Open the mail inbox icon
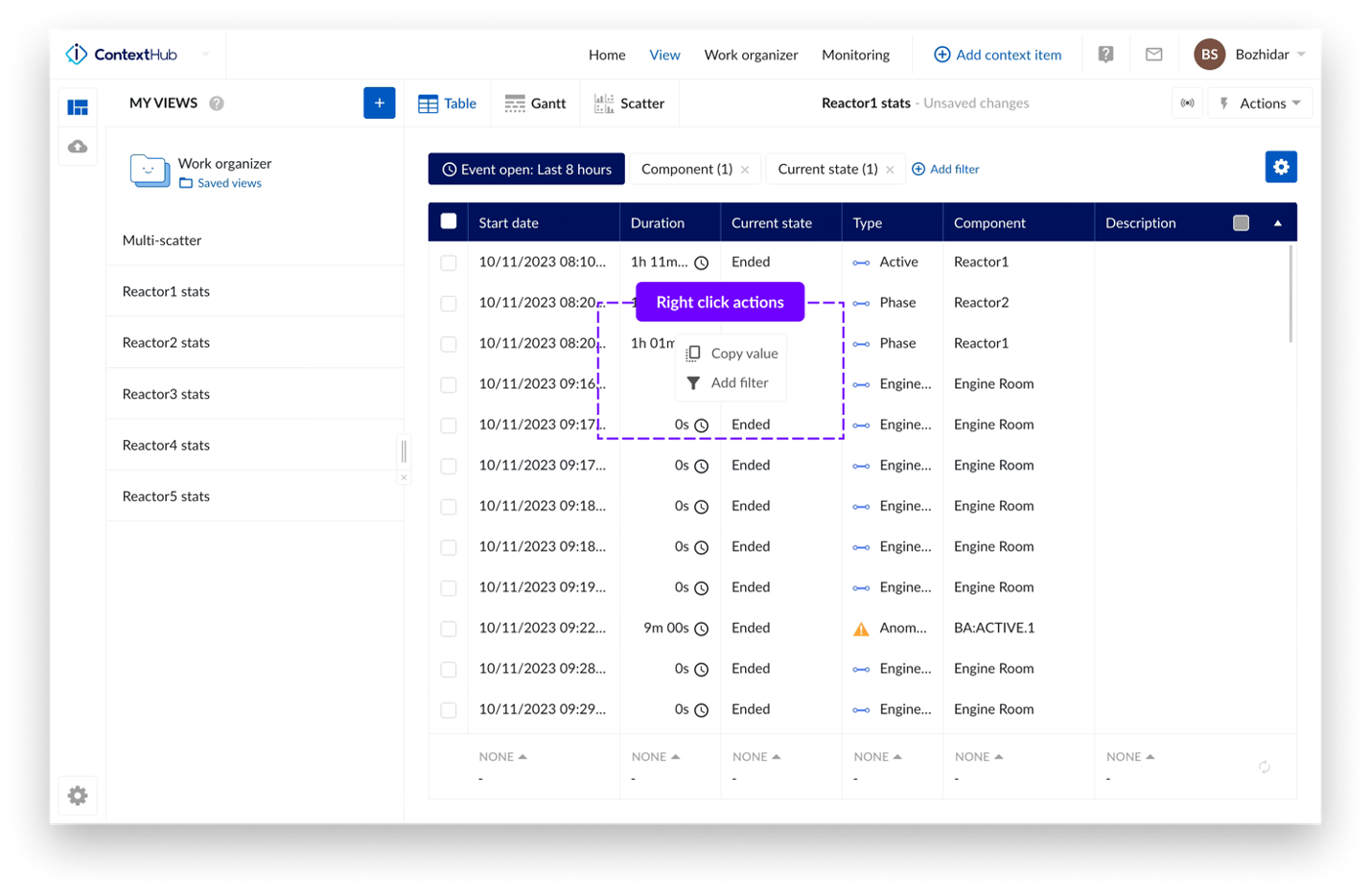Viewport: 1371px width, 896px height. pos(1154,55)
